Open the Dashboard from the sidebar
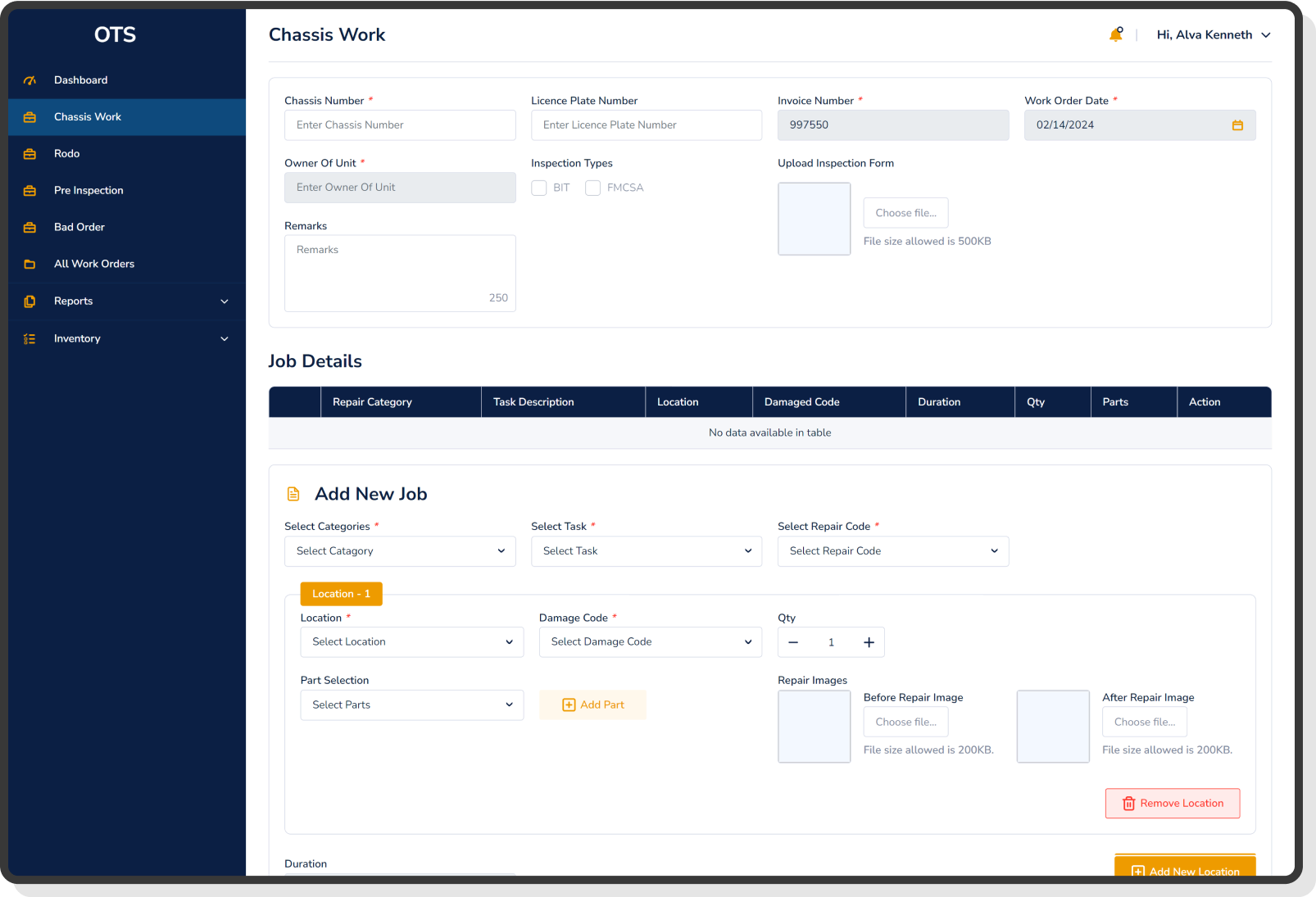The width and height of the screenshot is (1316, 897). click(x=80, y=79)
